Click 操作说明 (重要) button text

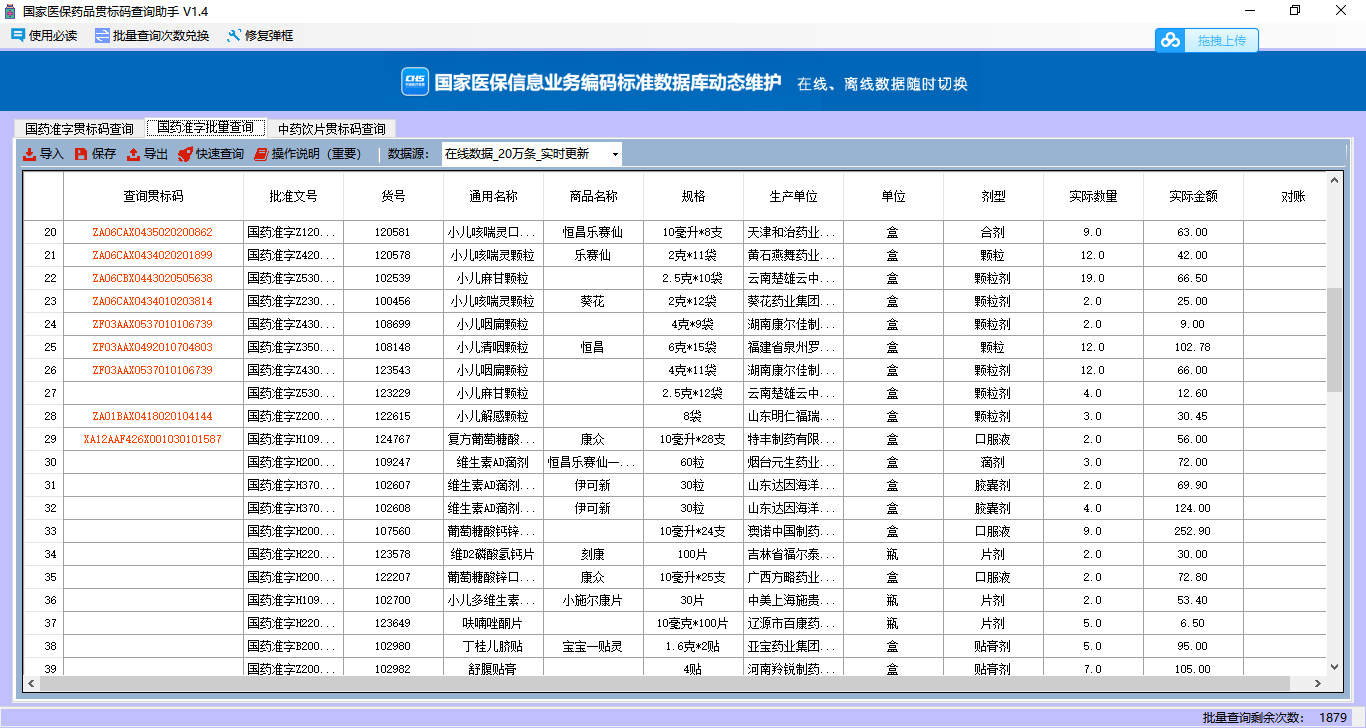[316, 154]
